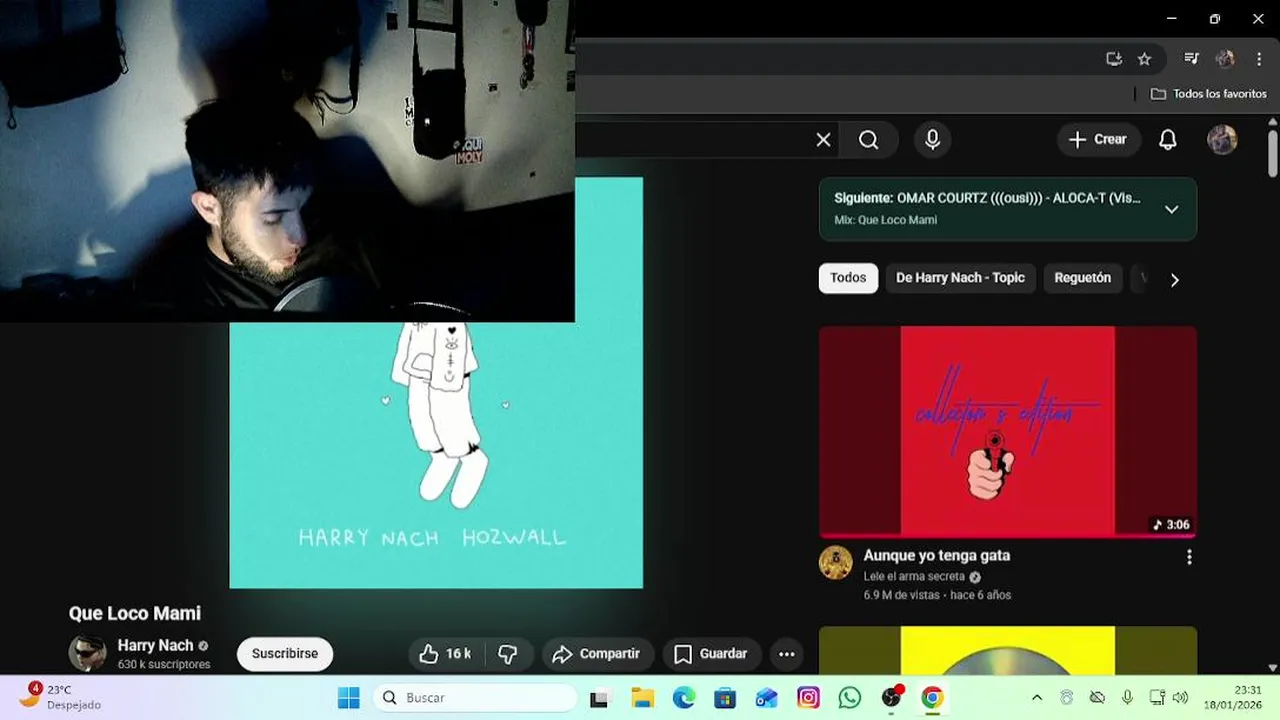
Task: Open File Explorer from taskbar
Action: 641,698
